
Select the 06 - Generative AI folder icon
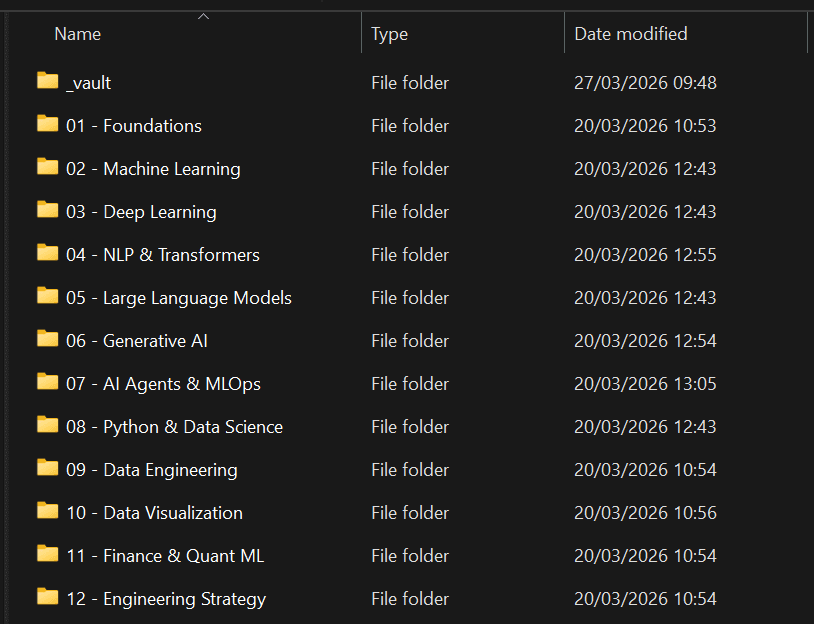pyautogui.click(x=47, y=339)
